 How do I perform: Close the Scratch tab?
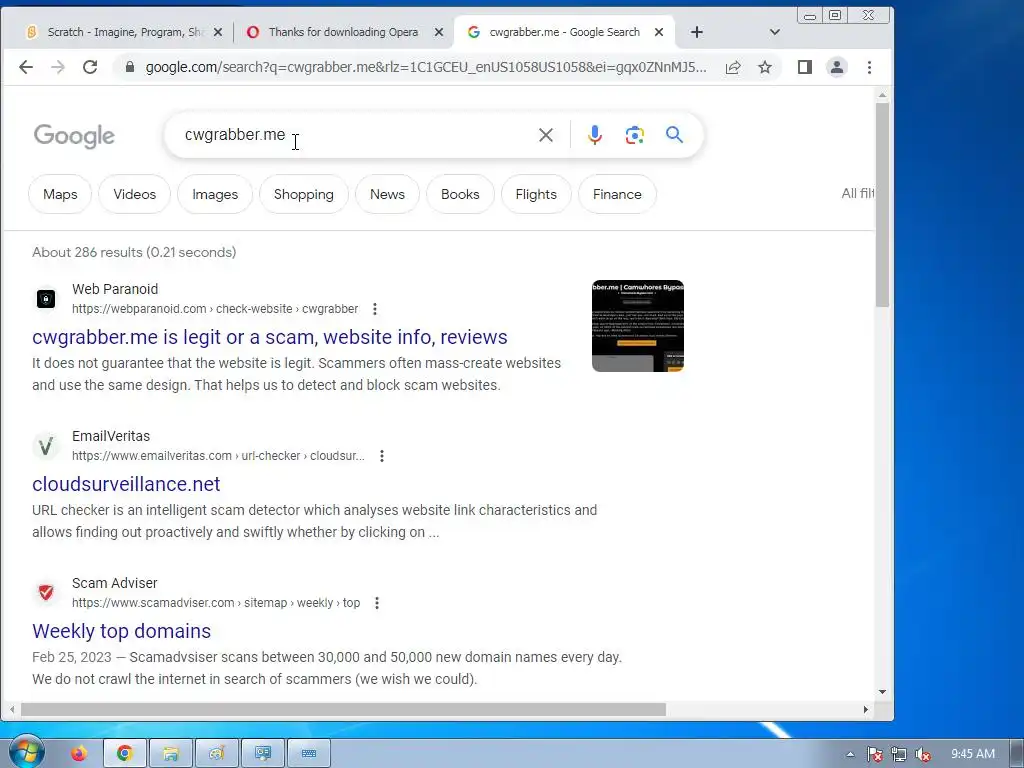pyautogui.click(x=218, y=32)
